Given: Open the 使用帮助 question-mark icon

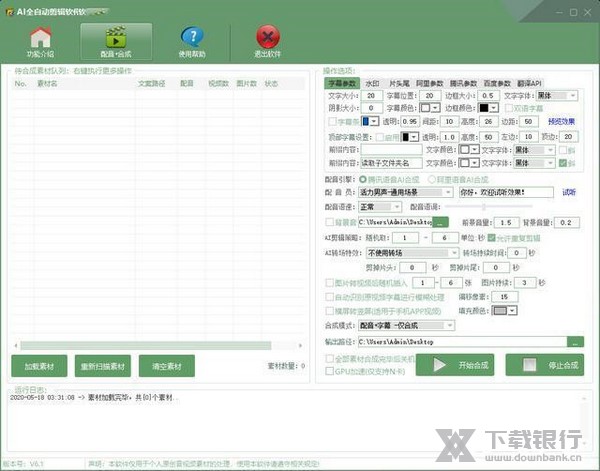Looking at the screenshot, I should click(192, 37).
